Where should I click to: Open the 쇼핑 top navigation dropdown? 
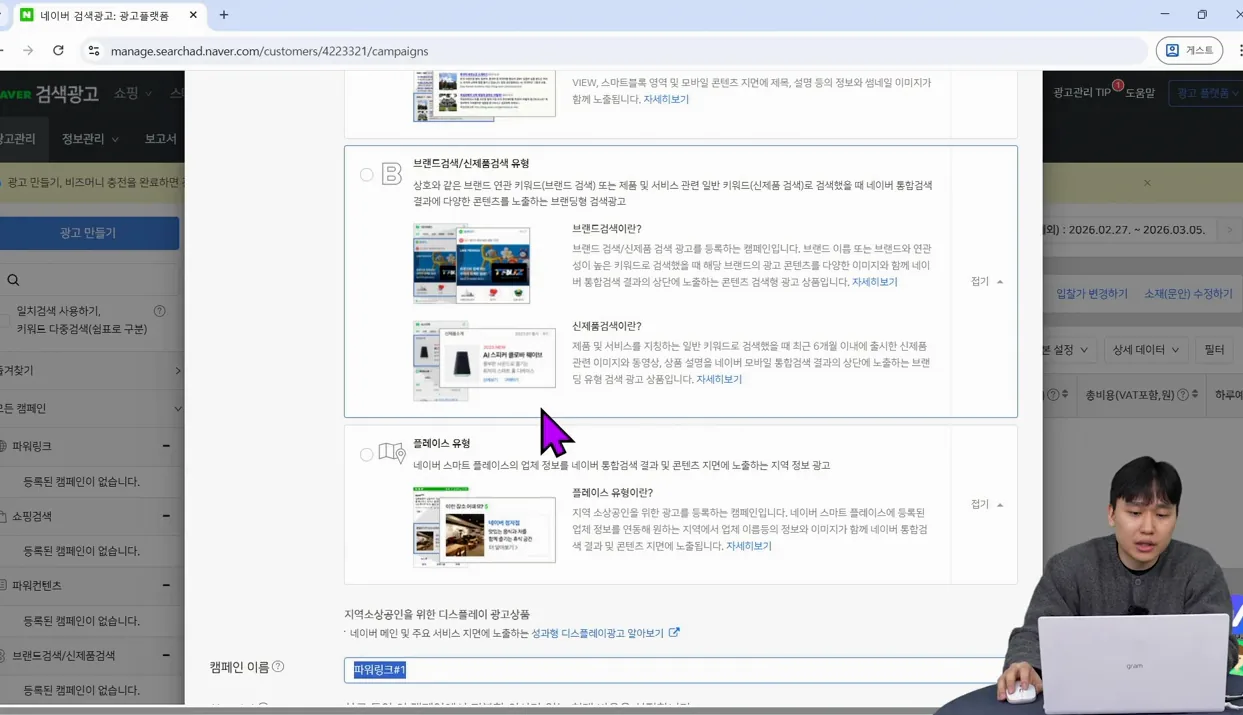point(132,93)
